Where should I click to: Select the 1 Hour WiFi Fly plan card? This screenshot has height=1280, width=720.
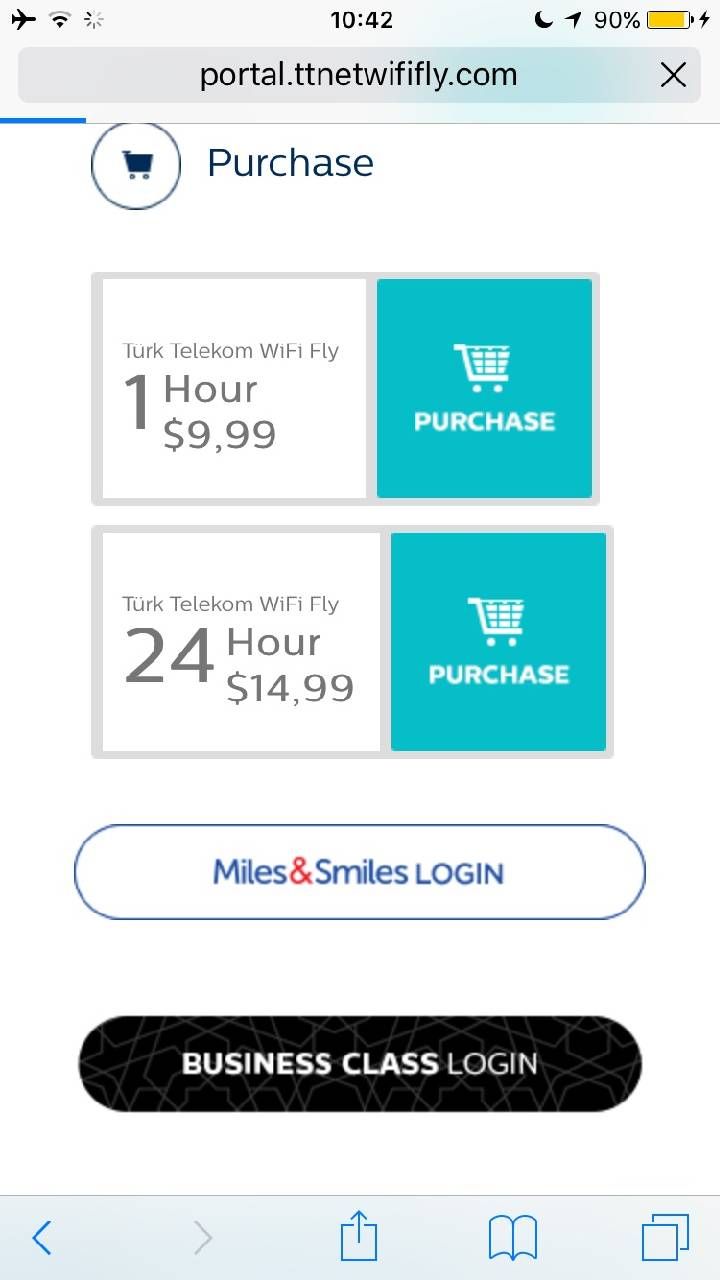[234, 388]
